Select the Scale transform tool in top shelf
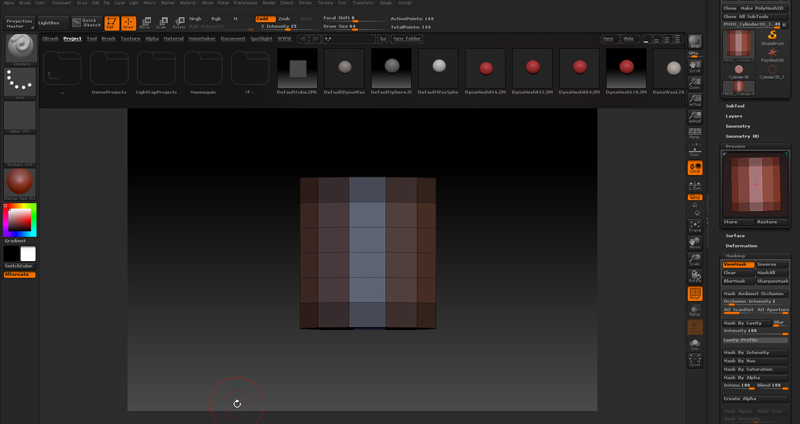The image size is (800, 424). click(162, 23)
